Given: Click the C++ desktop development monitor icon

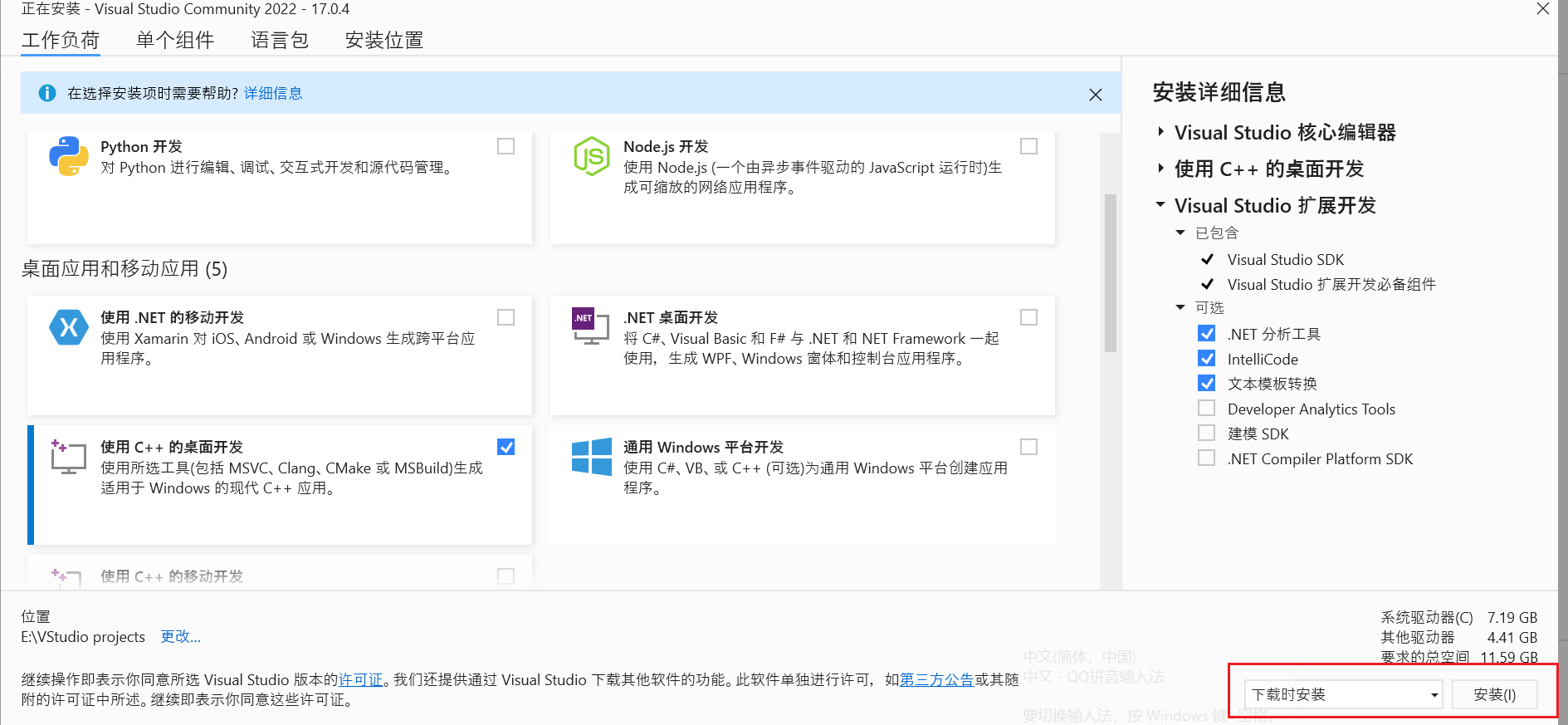Looking at the screenshot, I should [x=68, y=457].
